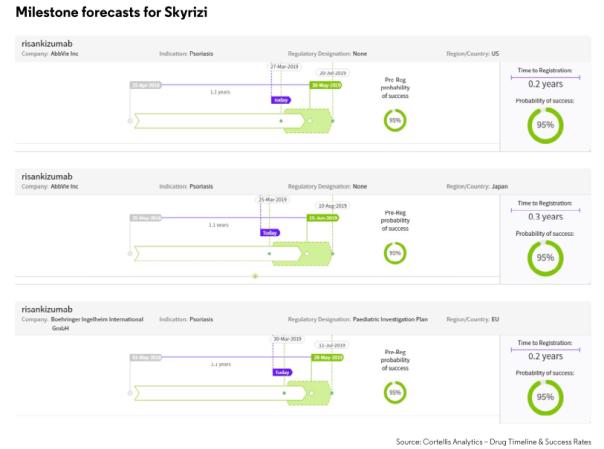Click Region/Country: EU label
This screenshot has height=449, width=604.
tap(473, 319)
